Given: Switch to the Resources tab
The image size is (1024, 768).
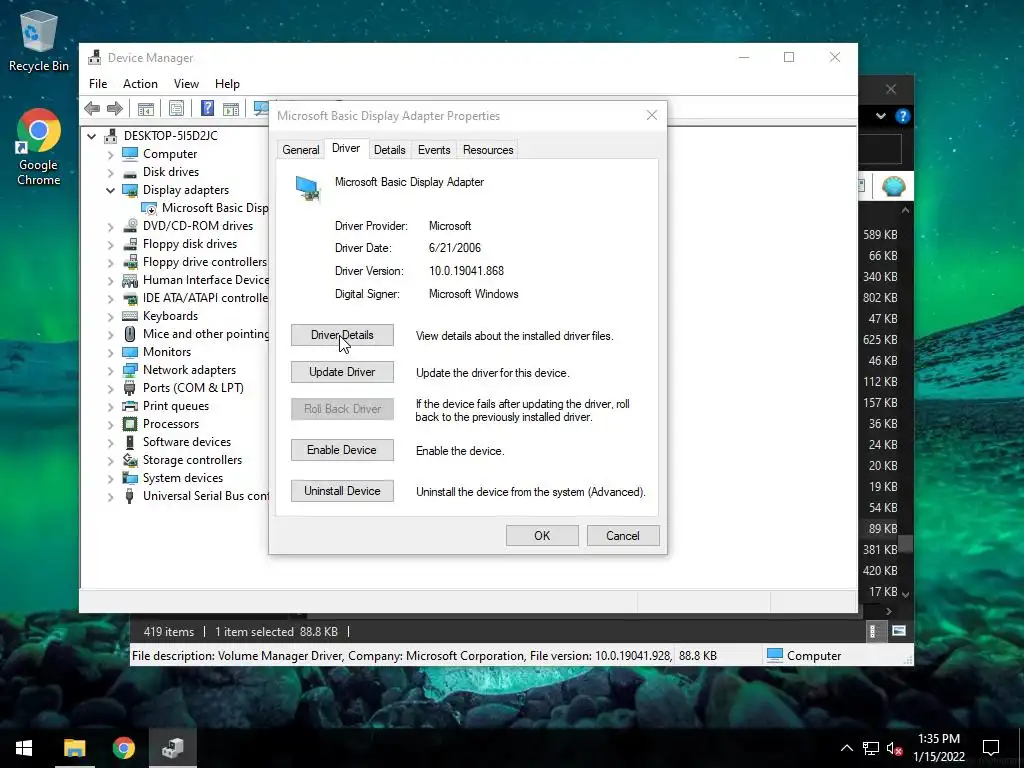Looking at the screenshot, I should [x=488, y=150].
